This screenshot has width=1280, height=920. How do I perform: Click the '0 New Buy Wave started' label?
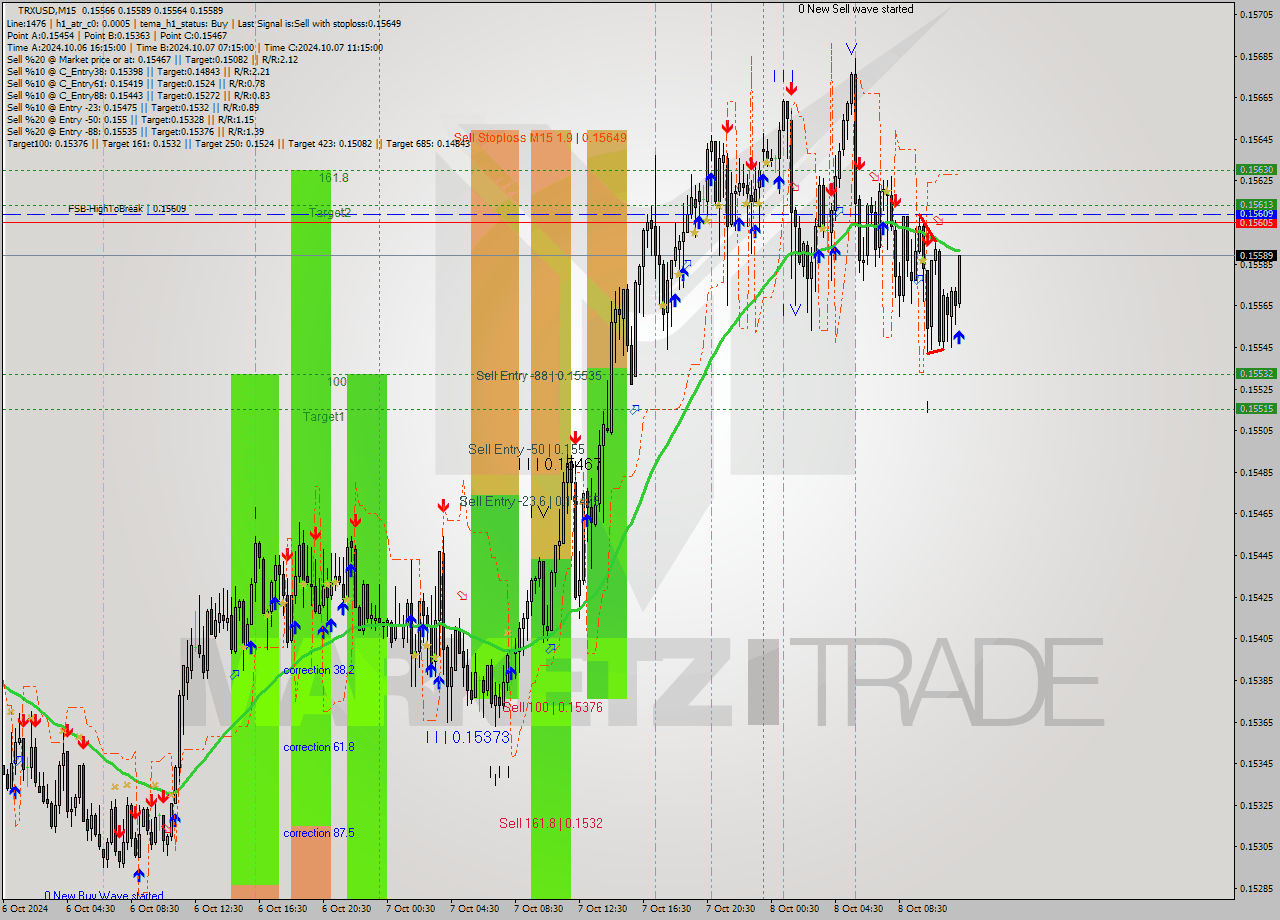point(103,896)
